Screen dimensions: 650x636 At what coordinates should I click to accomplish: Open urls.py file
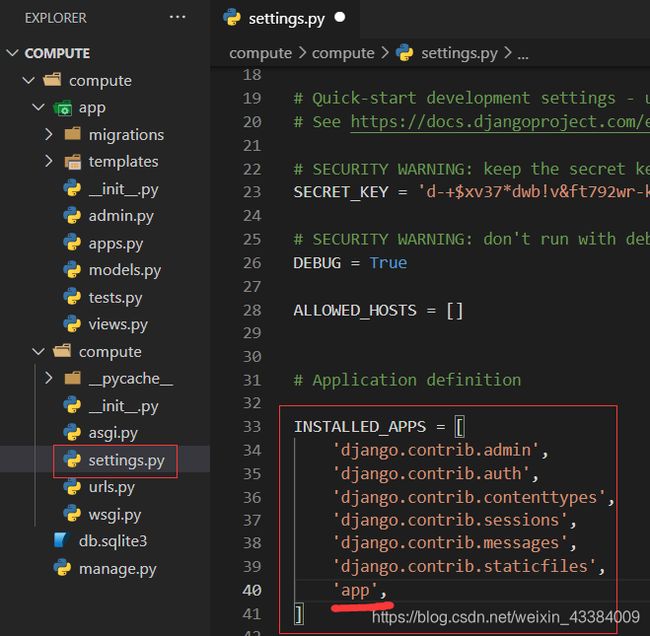coord(112,487)
